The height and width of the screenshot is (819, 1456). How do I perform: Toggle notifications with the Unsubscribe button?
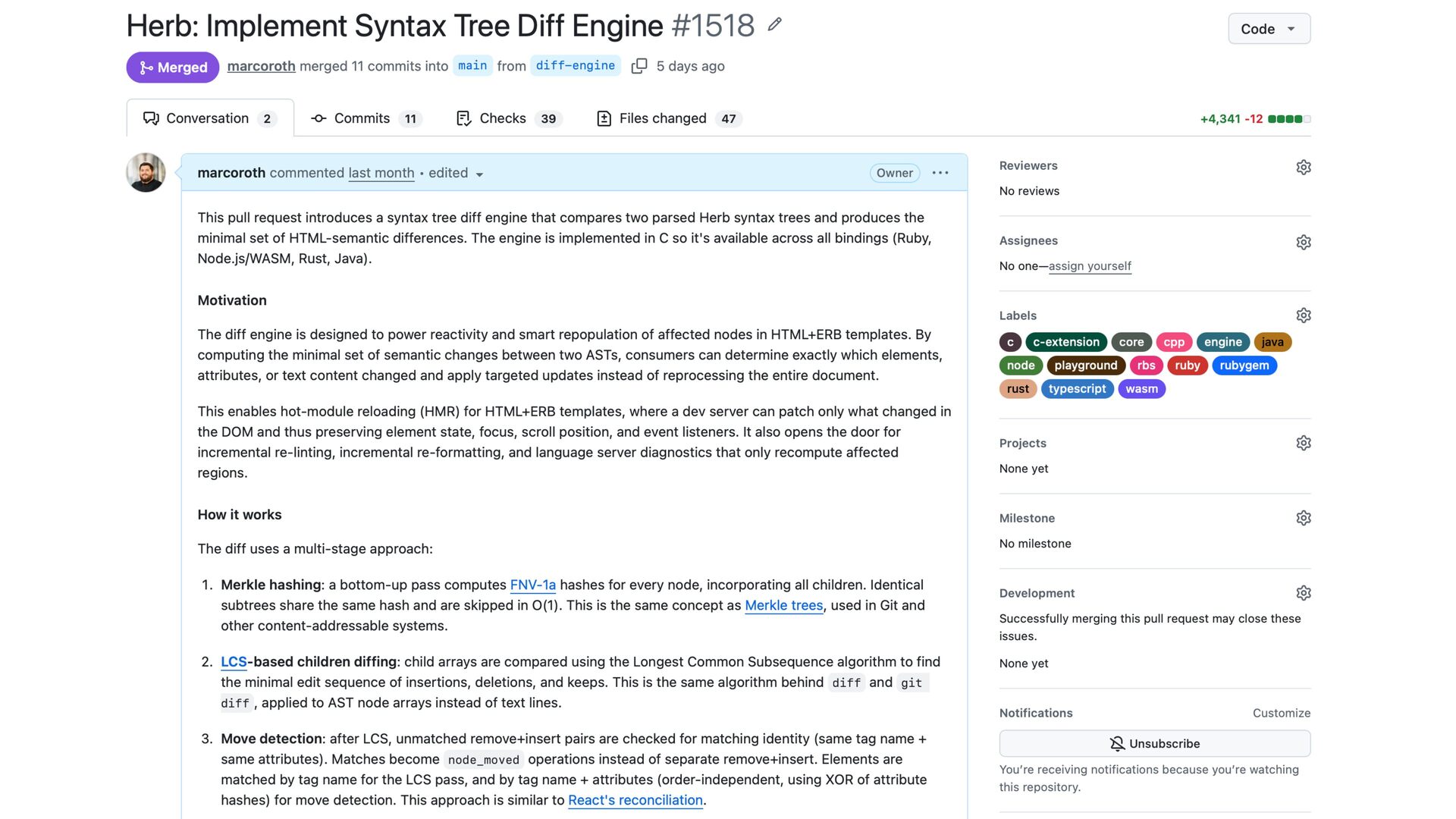[x=1154, y=743]
